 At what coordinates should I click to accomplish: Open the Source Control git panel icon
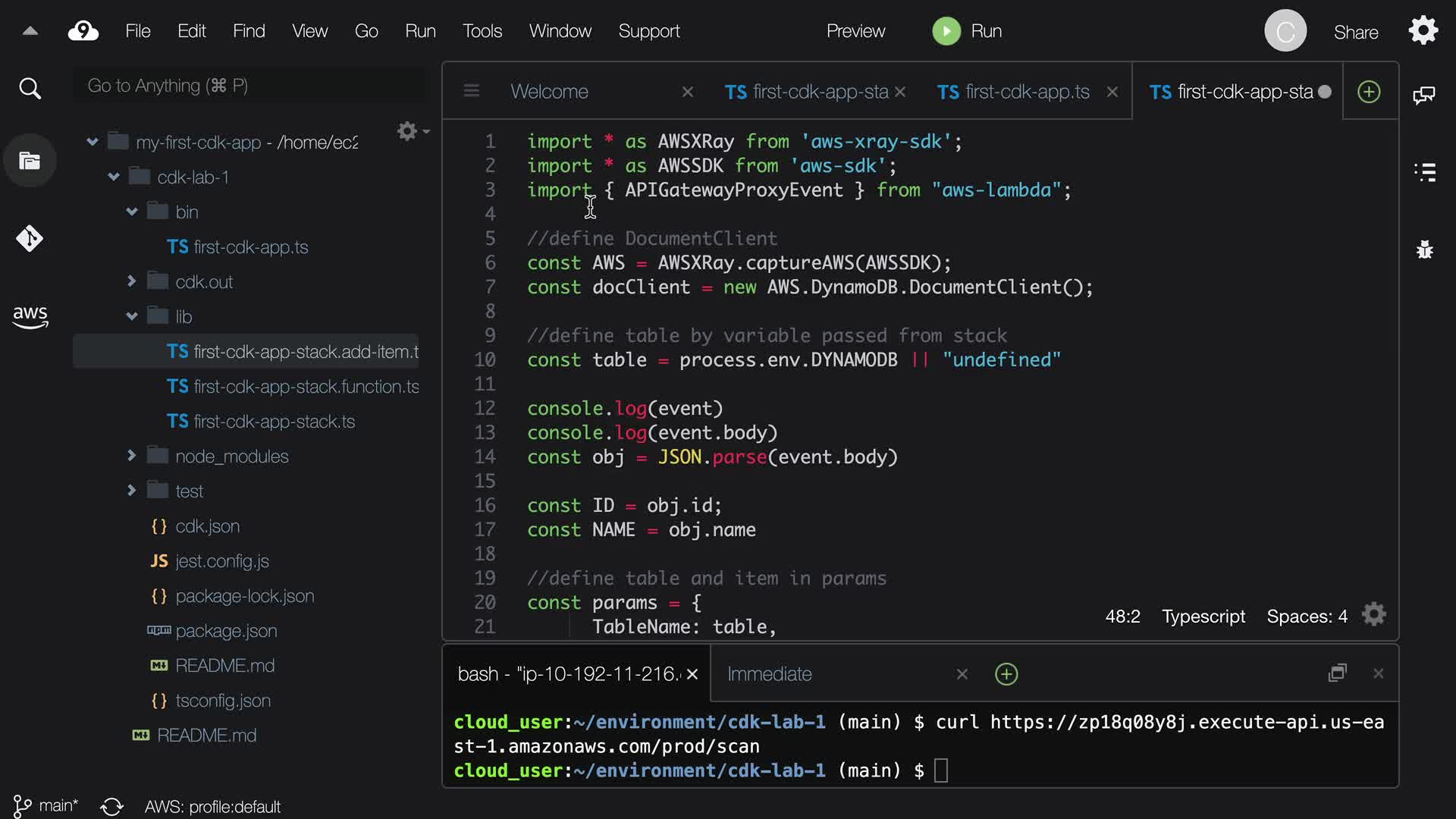tap(30, 239)
